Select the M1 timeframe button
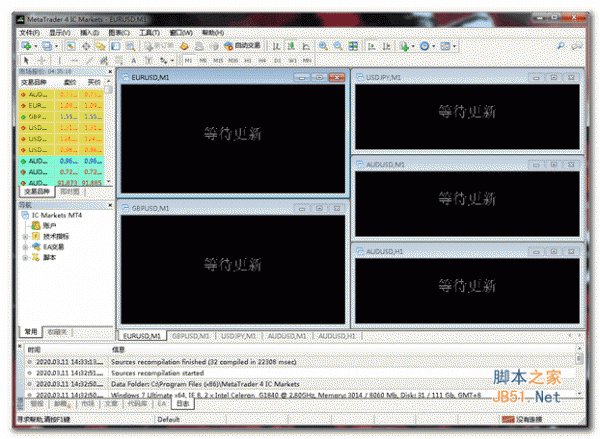600x439 pixels. click(x=188, y=60)
